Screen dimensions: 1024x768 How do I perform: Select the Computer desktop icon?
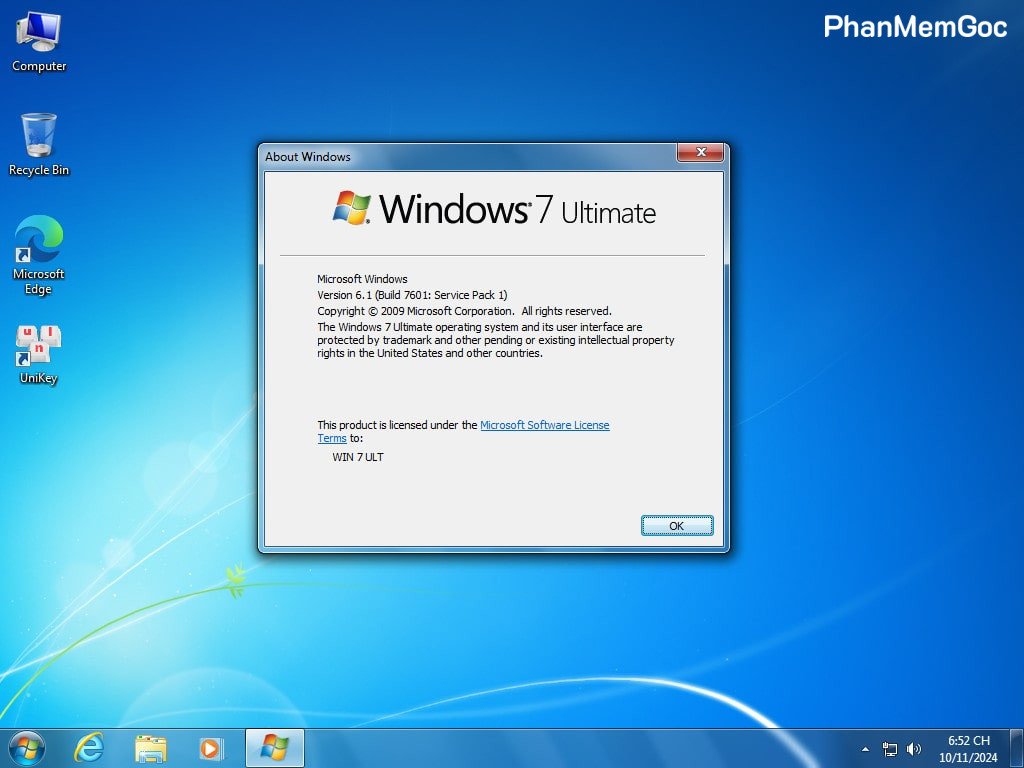tap(38, 40)
